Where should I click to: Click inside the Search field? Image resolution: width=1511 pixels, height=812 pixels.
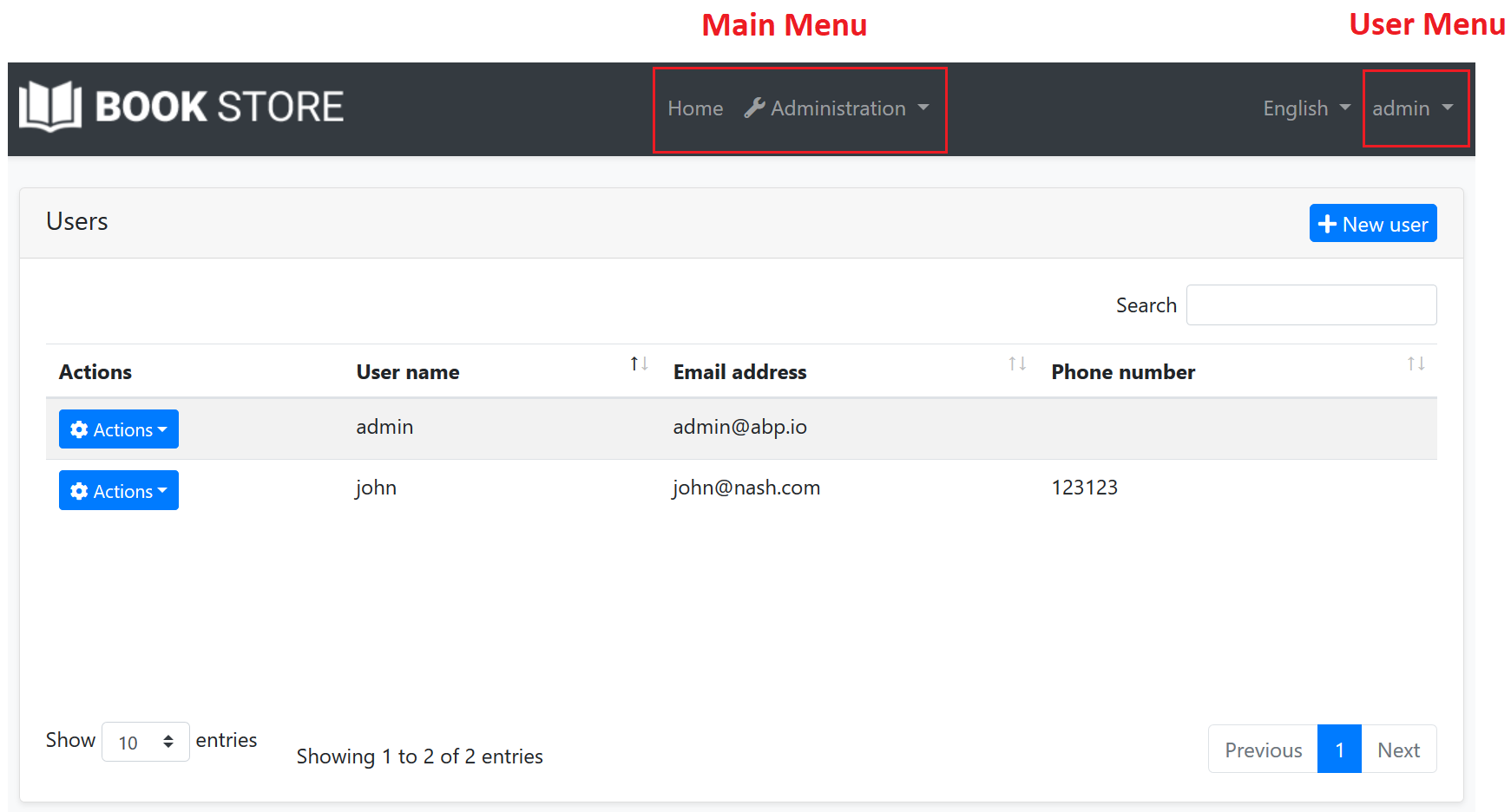pyautogui.click(x=1311, y=304)
